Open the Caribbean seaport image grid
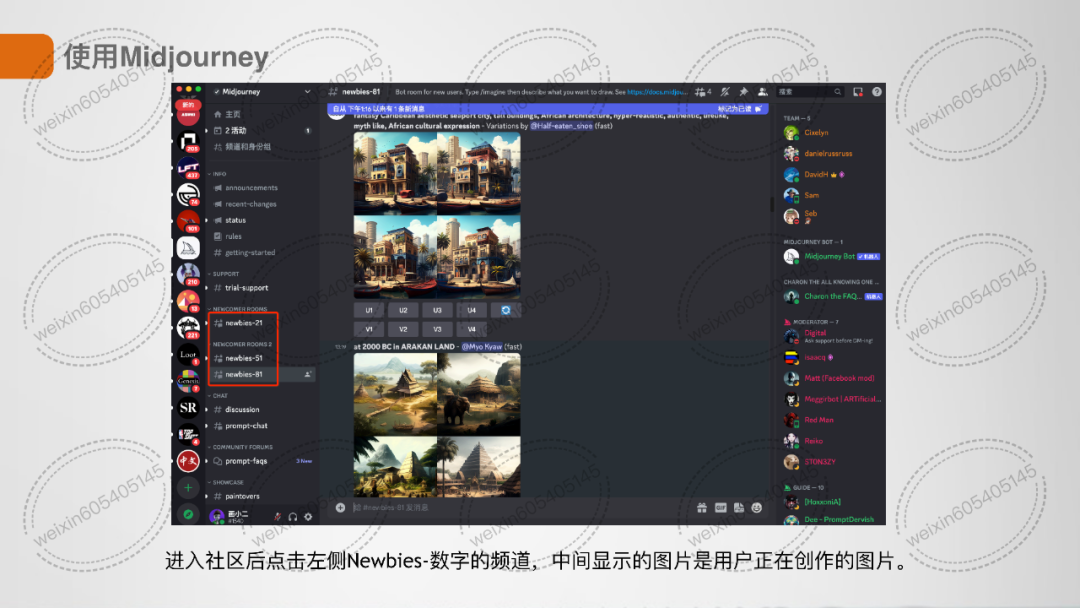The height and width of the screenshot is (608, 1080). click(437, 216)
